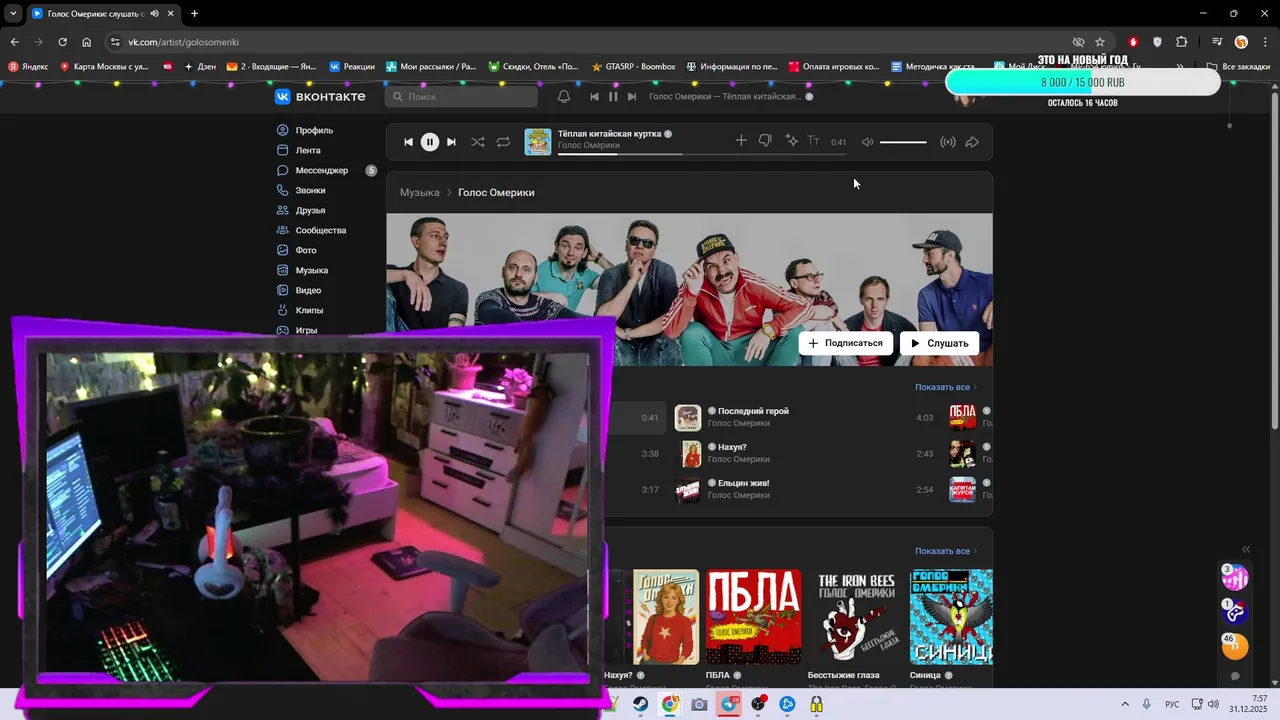Screen dimensions: 1280x720
Task: Open the Яндекс bookmark
Action: (28, 66)
